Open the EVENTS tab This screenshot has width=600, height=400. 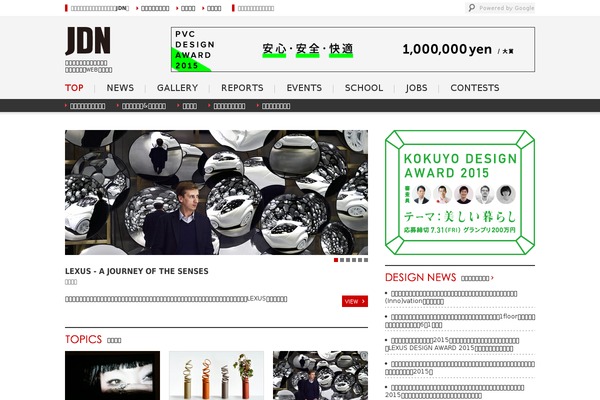pos(304,88)
